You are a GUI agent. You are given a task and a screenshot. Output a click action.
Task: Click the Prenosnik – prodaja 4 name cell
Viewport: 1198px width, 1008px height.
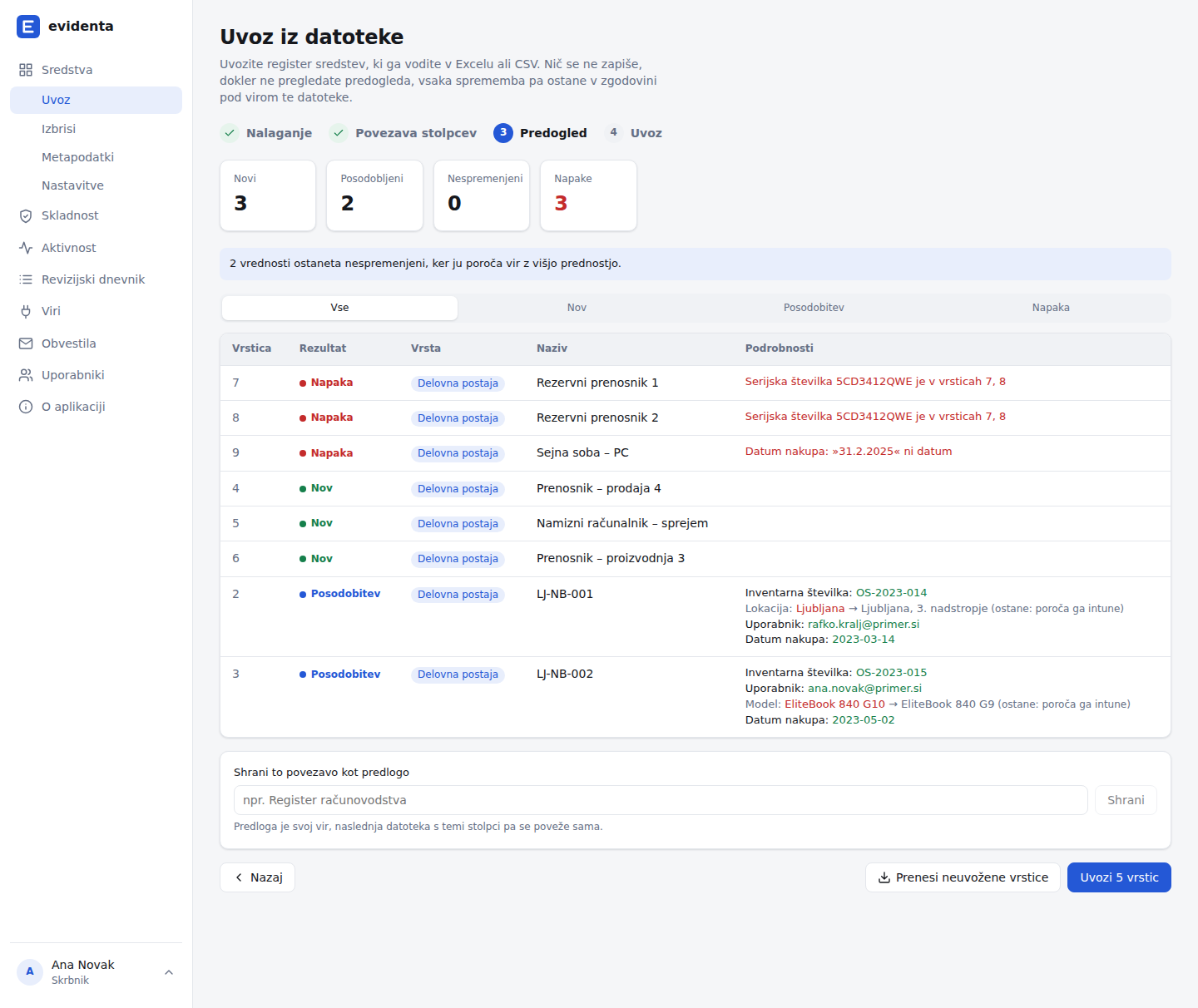tap(599, 488)
